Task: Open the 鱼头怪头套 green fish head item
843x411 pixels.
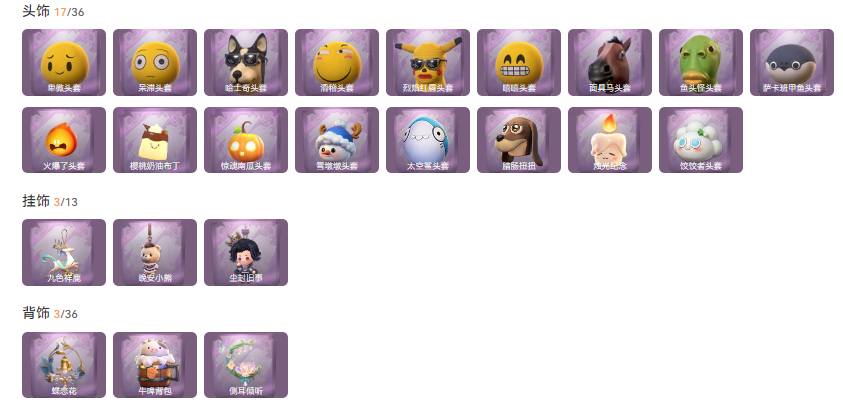Action: click(701, 62)
